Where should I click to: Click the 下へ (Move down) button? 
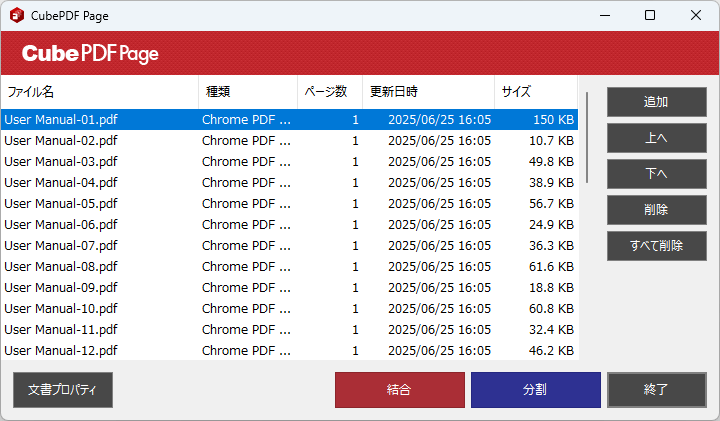coord(656,174)
